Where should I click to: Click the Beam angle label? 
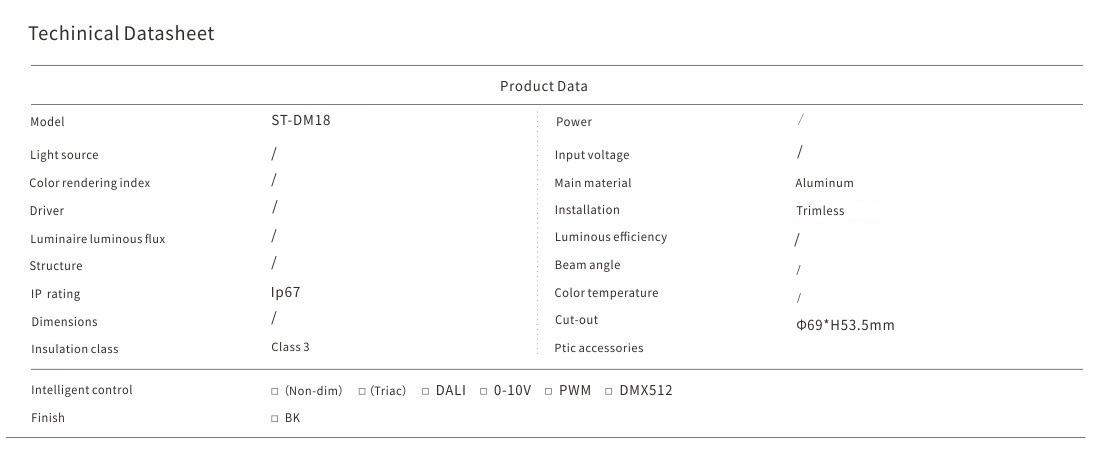click(587, 265)
